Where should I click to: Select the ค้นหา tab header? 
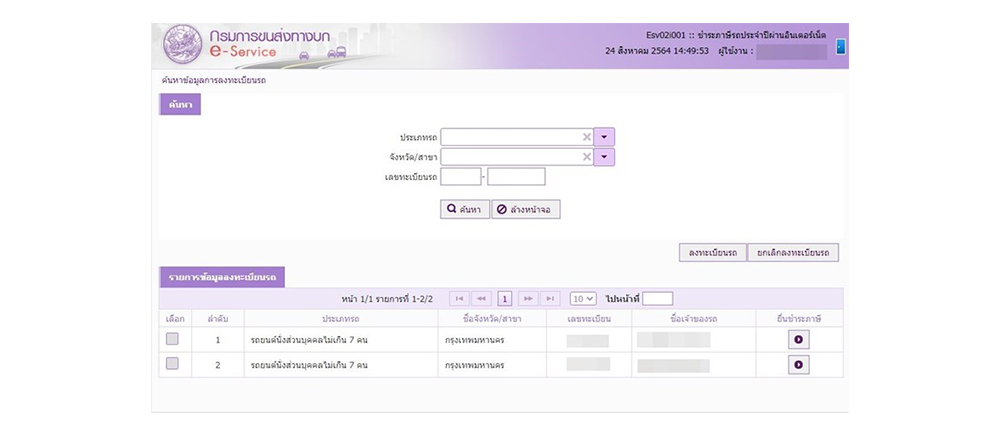(180, 105)
